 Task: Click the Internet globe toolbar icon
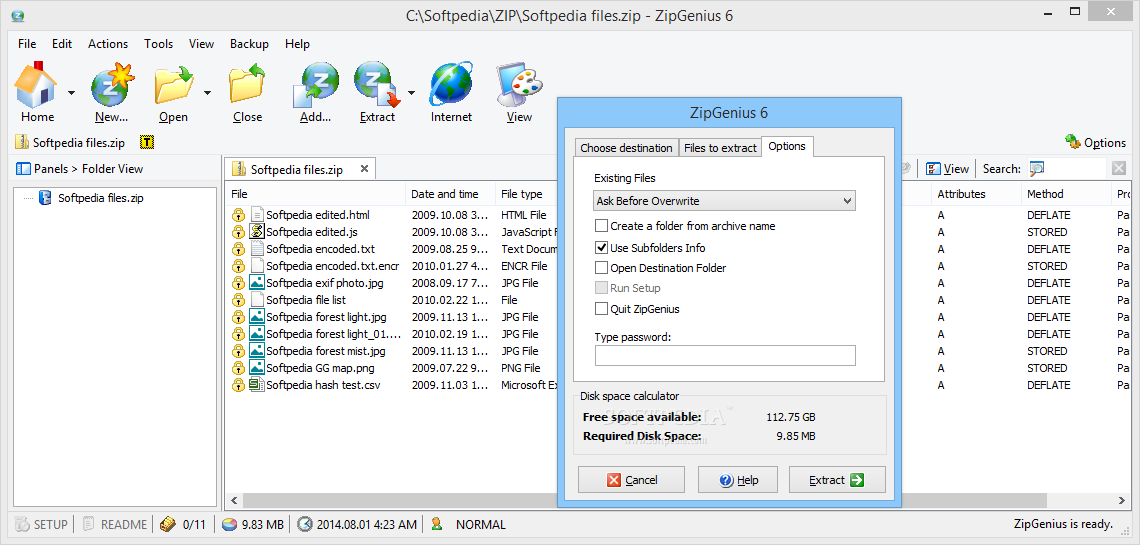(451, 85)
